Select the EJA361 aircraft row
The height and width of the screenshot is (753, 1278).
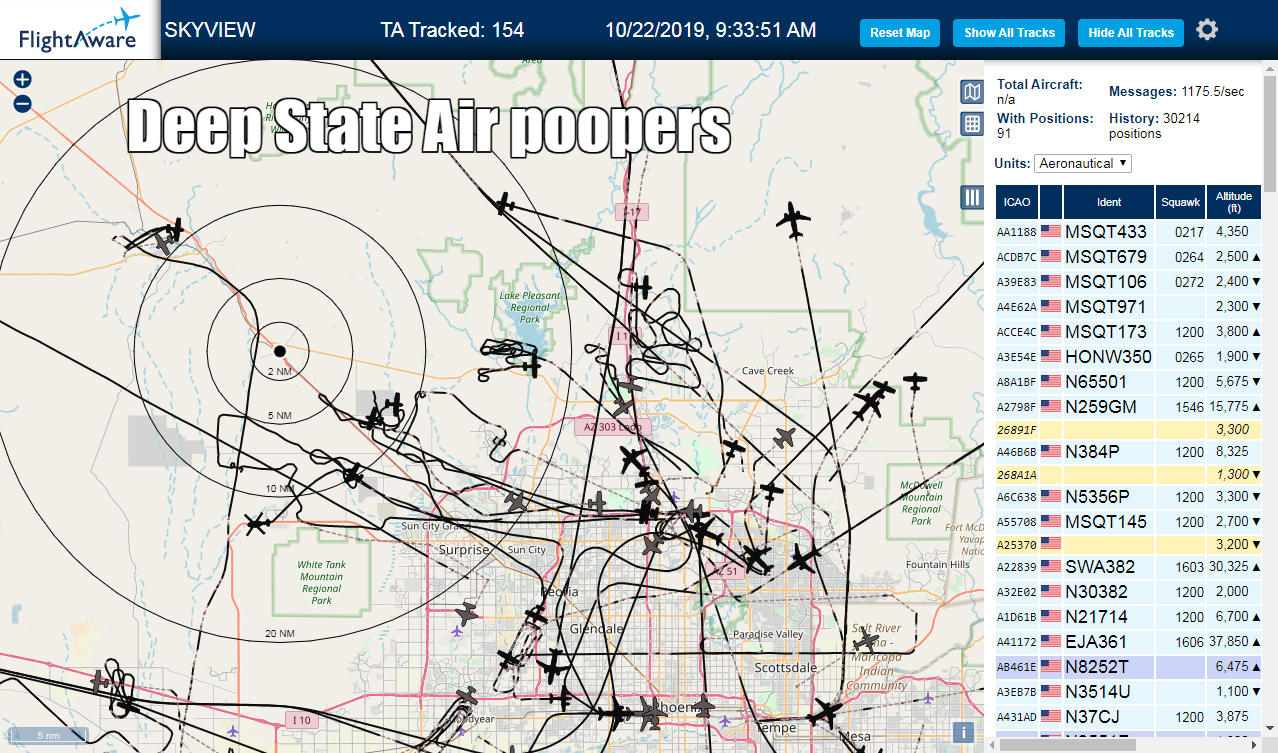(1128, 642)
